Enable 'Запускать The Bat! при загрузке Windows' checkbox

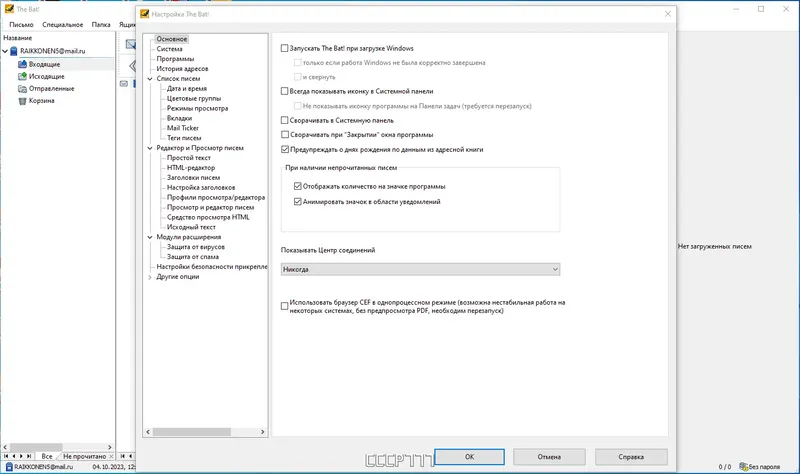pos(285,48)
